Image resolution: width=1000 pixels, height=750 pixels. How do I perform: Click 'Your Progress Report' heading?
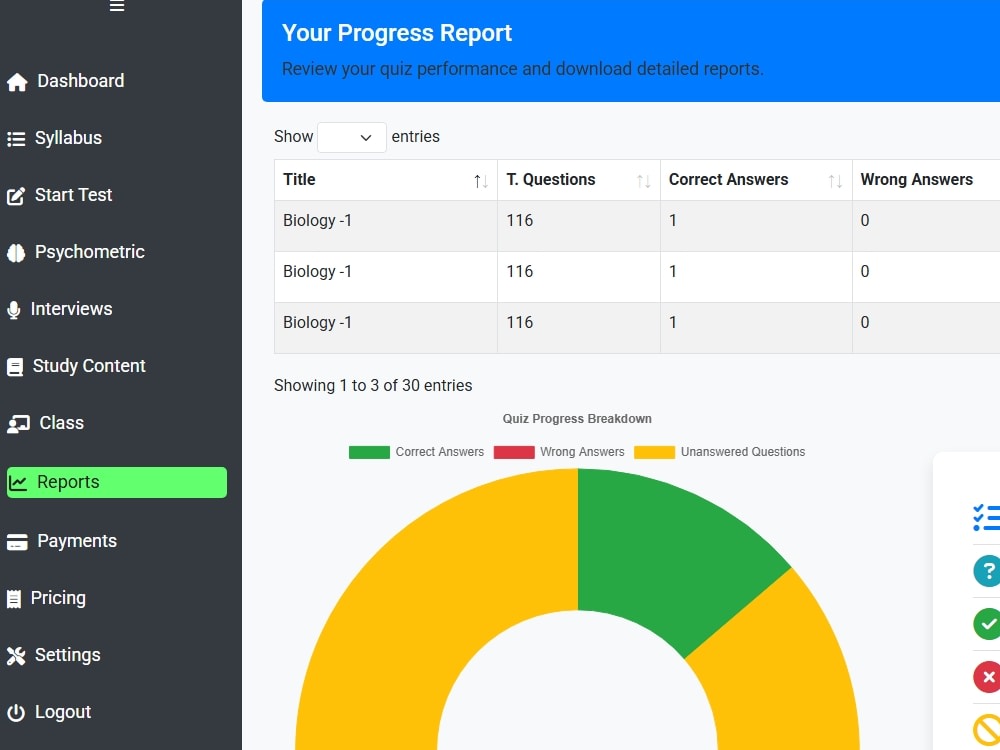(x=397, y=33)
